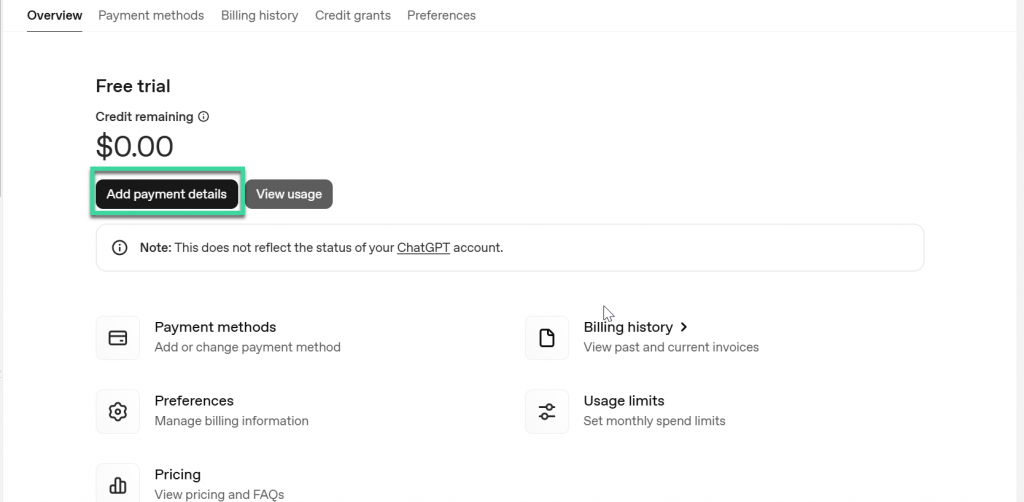The image size is (1024, 502).
Task: Open the Payment methods tab
Action: tap(151, 16)
